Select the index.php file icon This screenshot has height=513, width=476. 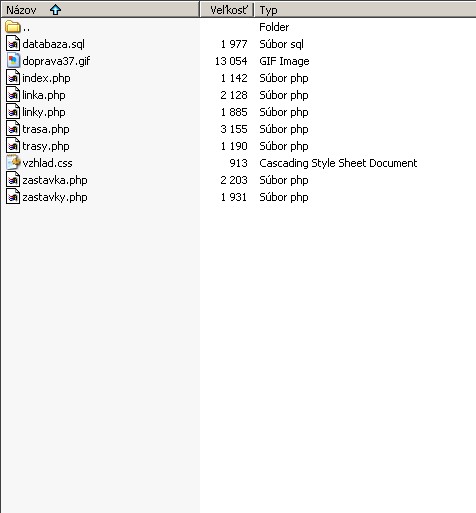[x=13, y=78]
